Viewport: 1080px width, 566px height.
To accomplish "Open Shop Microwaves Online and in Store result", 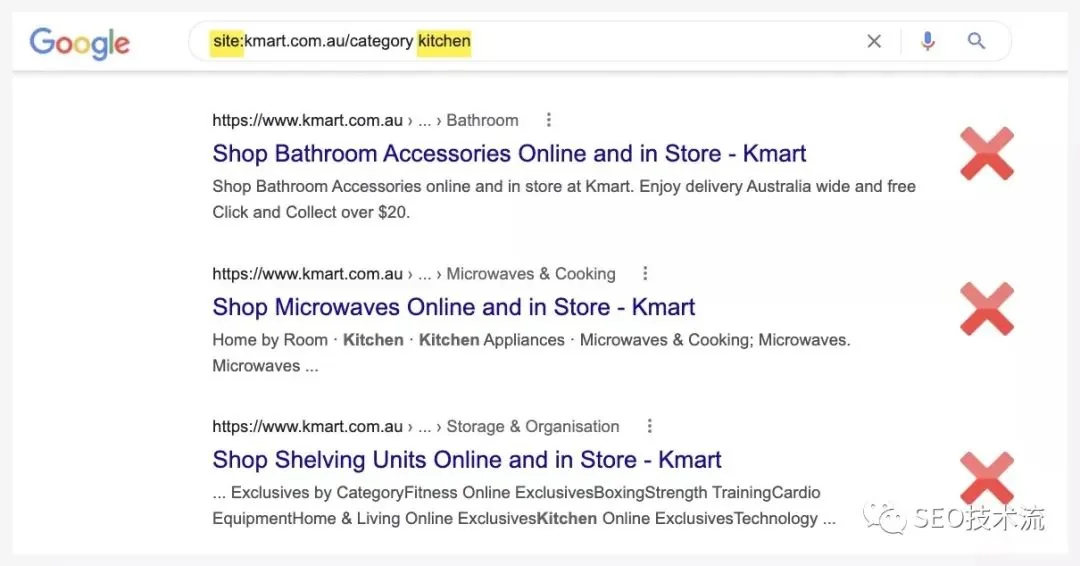I will tap(454, 307).
